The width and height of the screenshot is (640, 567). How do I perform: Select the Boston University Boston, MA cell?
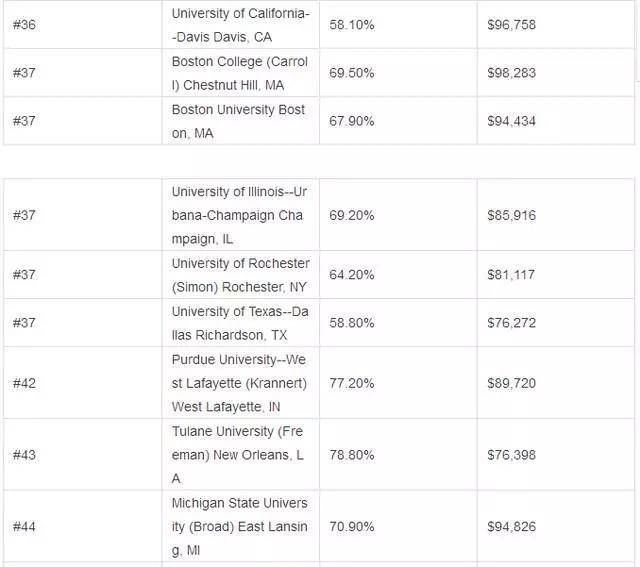click(240, 121)
